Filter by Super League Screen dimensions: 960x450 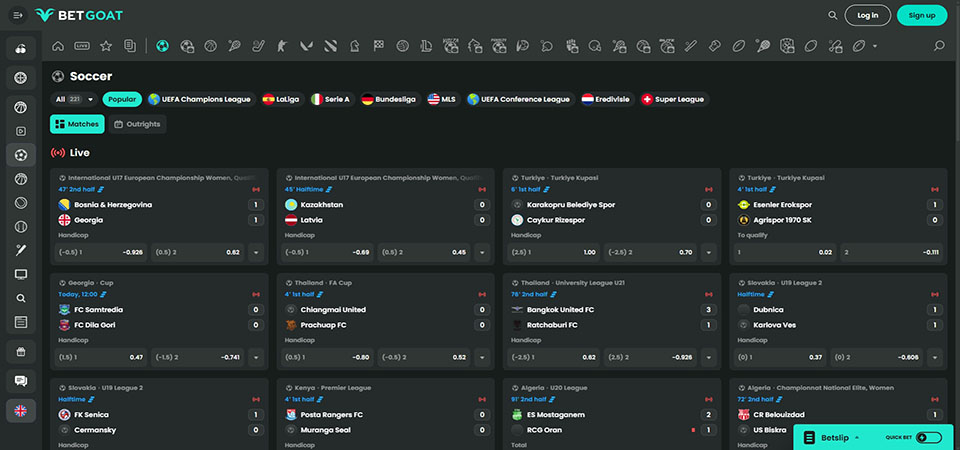click(674, 99)
